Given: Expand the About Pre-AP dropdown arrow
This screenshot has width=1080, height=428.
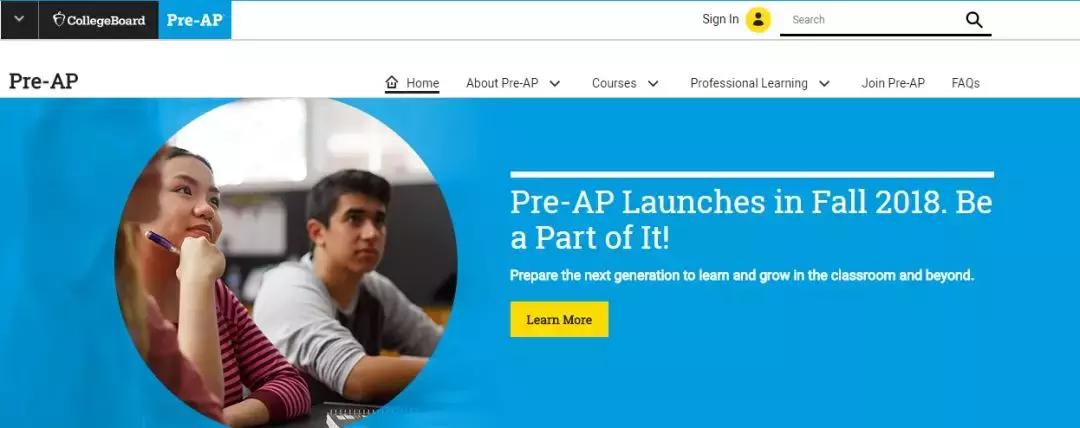Looking at the screenshot, I should (x=554, y=83).
